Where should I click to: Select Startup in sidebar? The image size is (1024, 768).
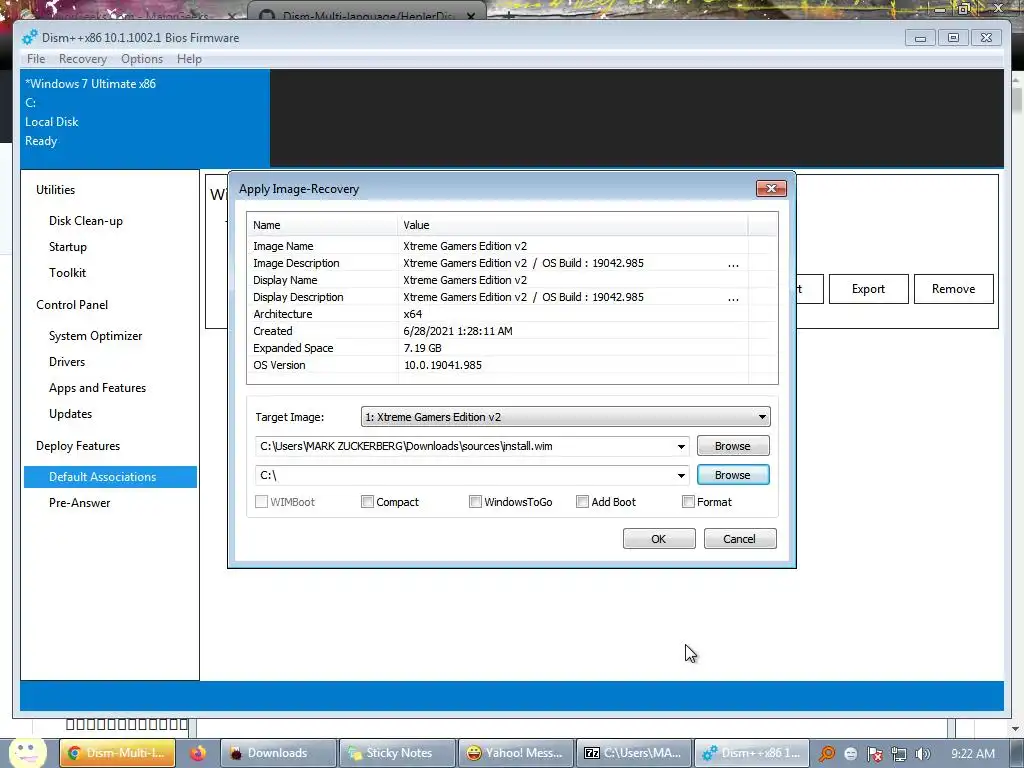(68, 247)
